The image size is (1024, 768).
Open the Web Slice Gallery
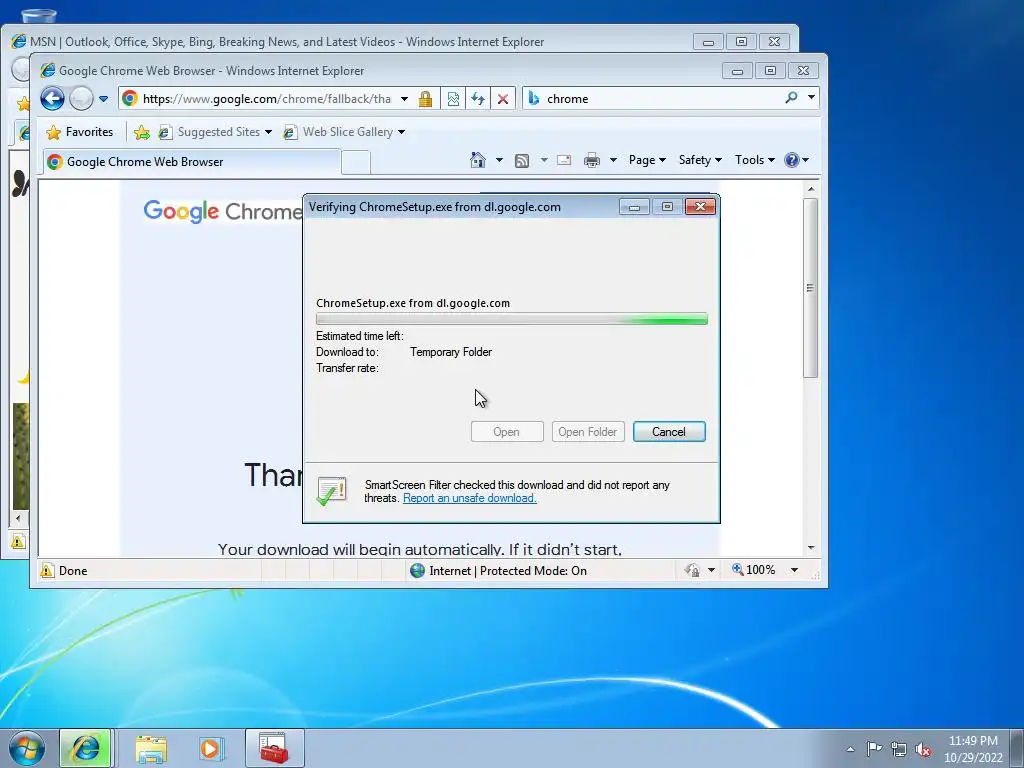(339, 132)
